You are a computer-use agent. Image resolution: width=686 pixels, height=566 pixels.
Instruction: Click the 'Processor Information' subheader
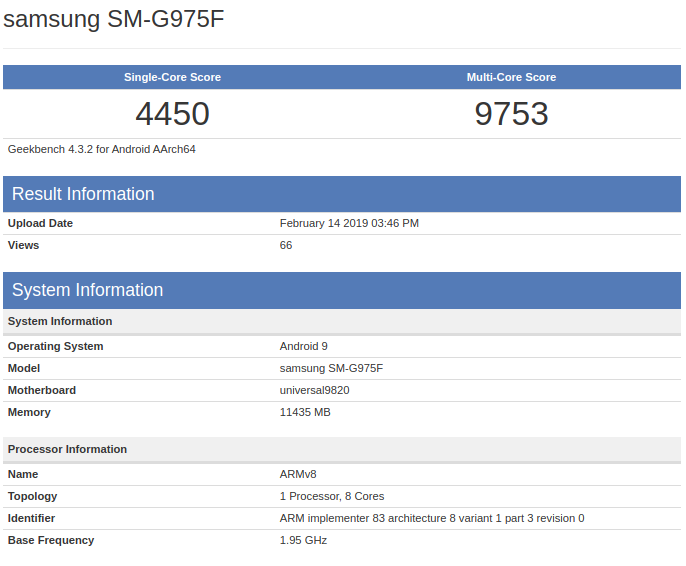(x=342, y=450)
